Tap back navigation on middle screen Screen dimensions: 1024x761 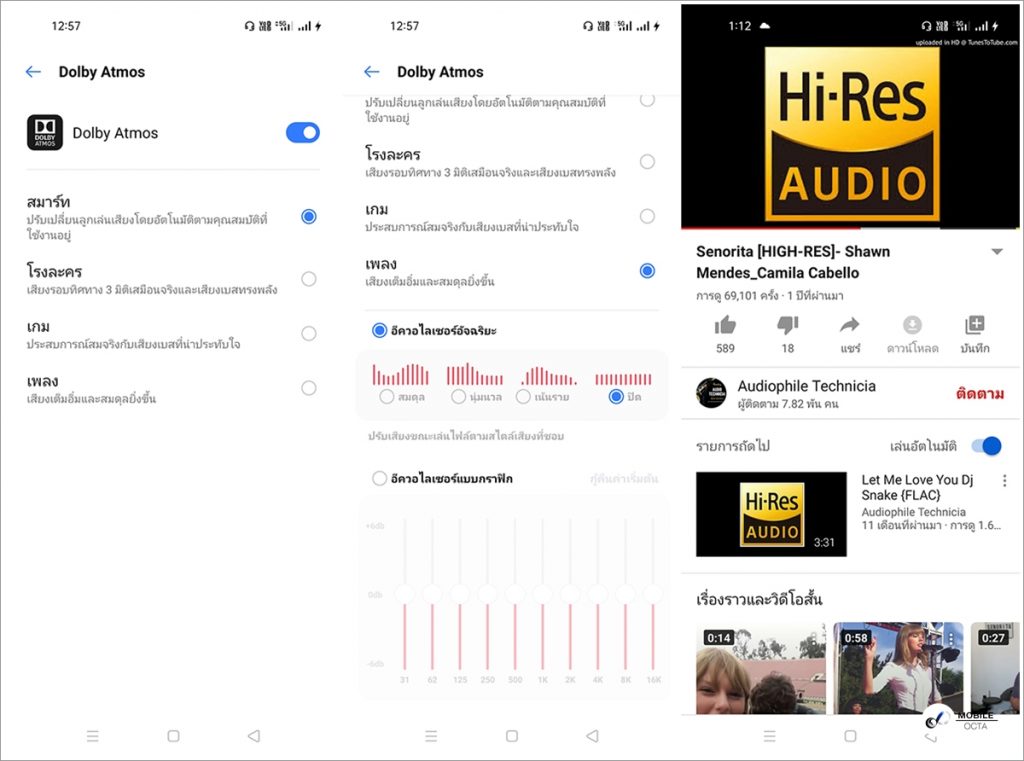click(x=592, y=736)
